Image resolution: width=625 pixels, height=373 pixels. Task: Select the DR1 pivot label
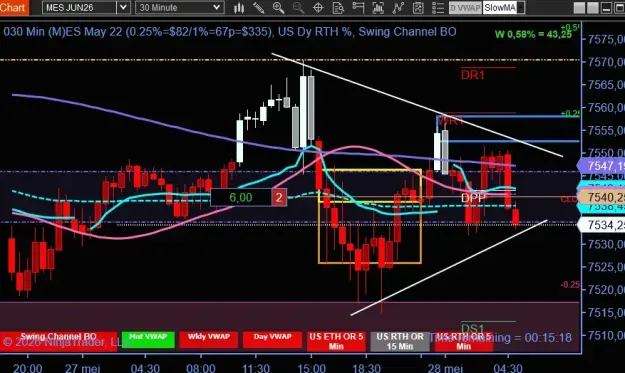pyautogui.click(x=473, y=75)
